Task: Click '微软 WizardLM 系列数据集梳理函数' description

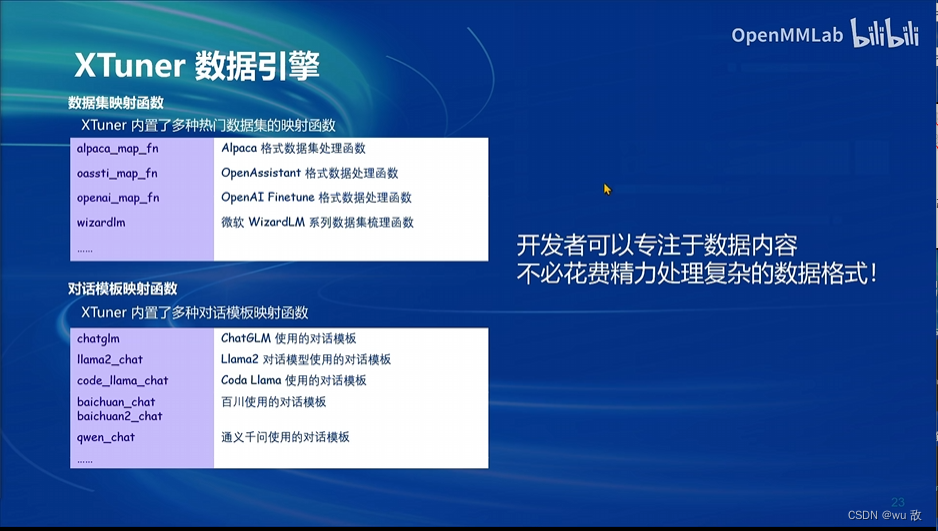Action: point(317,222)
